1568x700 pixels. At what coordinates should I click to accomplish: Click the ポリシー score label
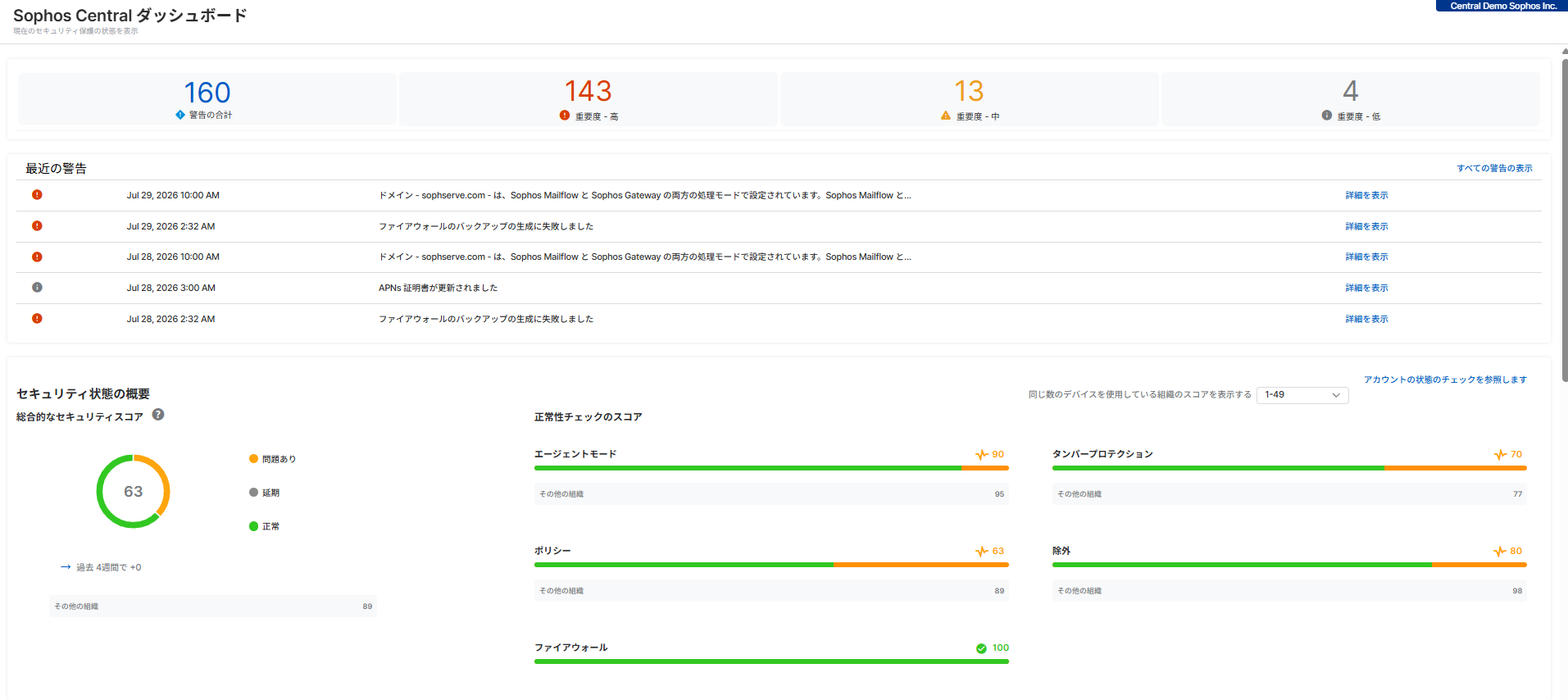[552, 551]
